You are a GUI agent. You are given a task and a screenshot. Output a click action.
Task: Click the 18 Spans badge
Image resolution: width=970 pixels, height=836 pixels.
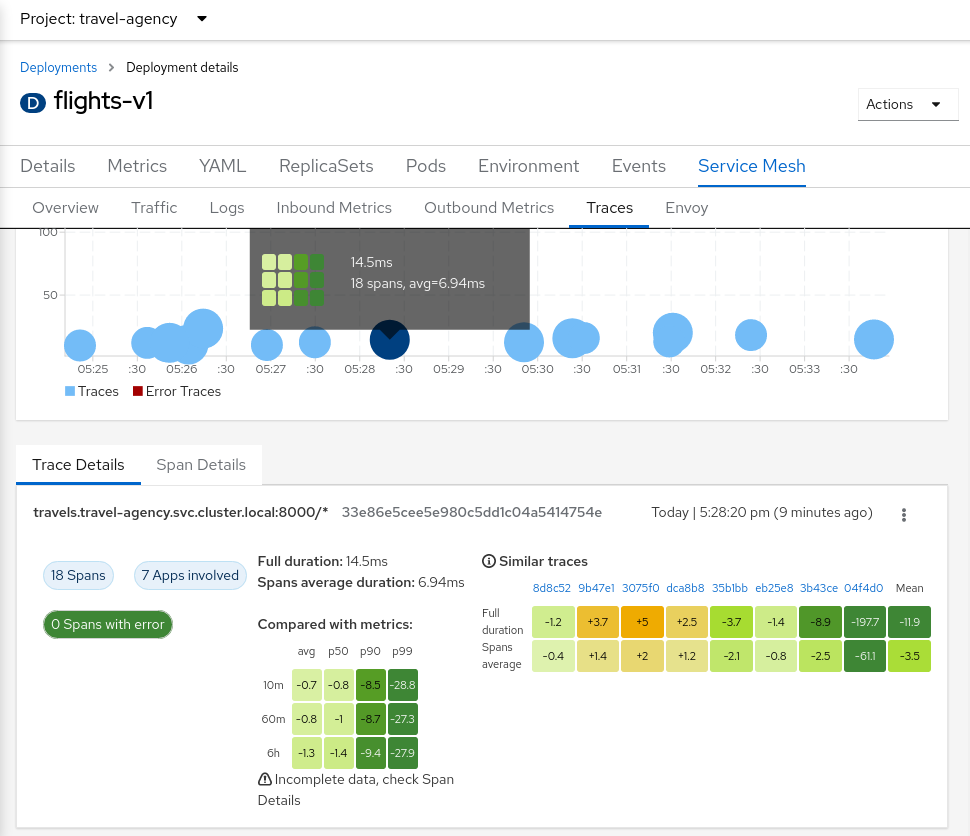tap(78, 575)
